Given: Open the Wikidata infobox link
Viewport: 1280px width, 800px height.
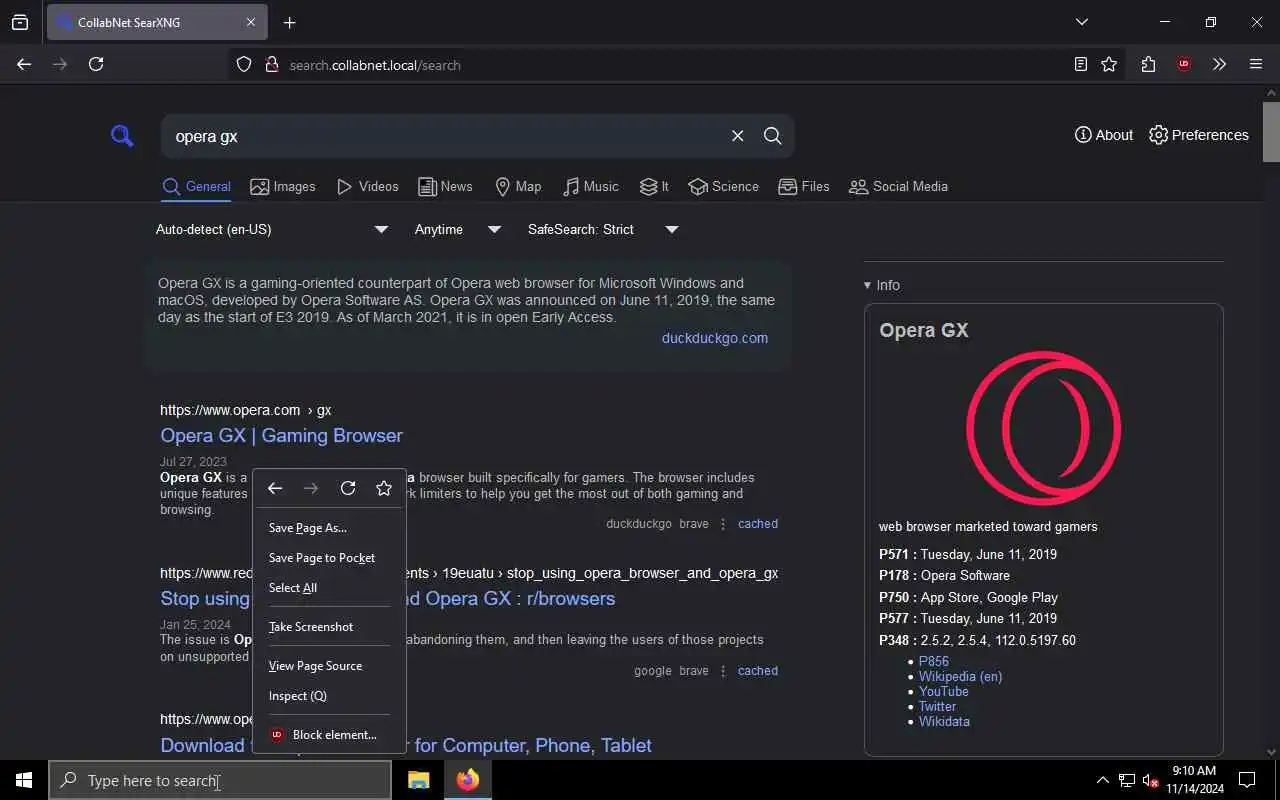Looking at the screenshot, I should click(x=944, y=721).
